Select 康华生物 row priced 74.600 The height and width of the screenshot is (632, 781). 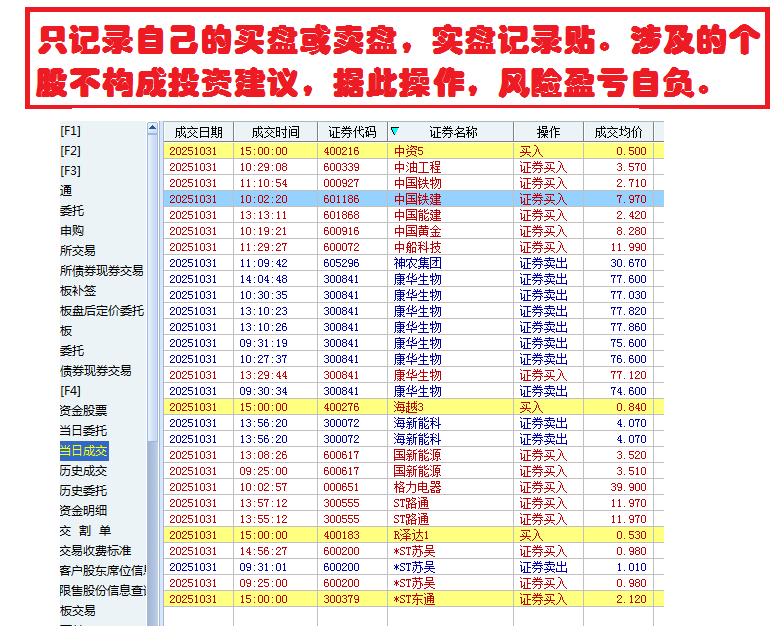pyautogui.click(x=413, y=391)
